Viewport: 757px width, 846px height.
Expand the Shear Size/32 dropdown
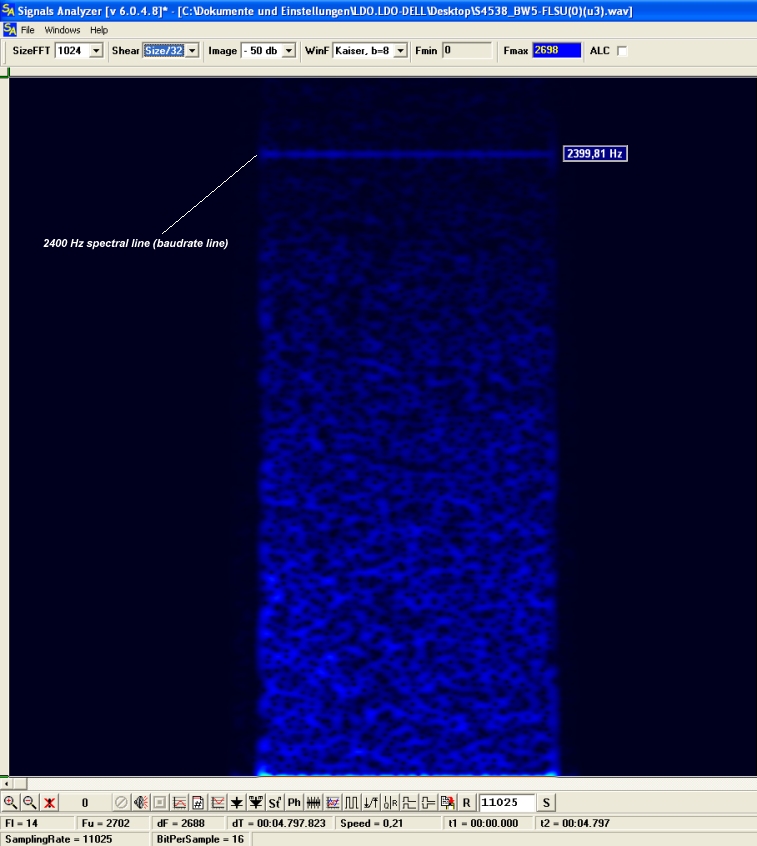pos(192,51)
